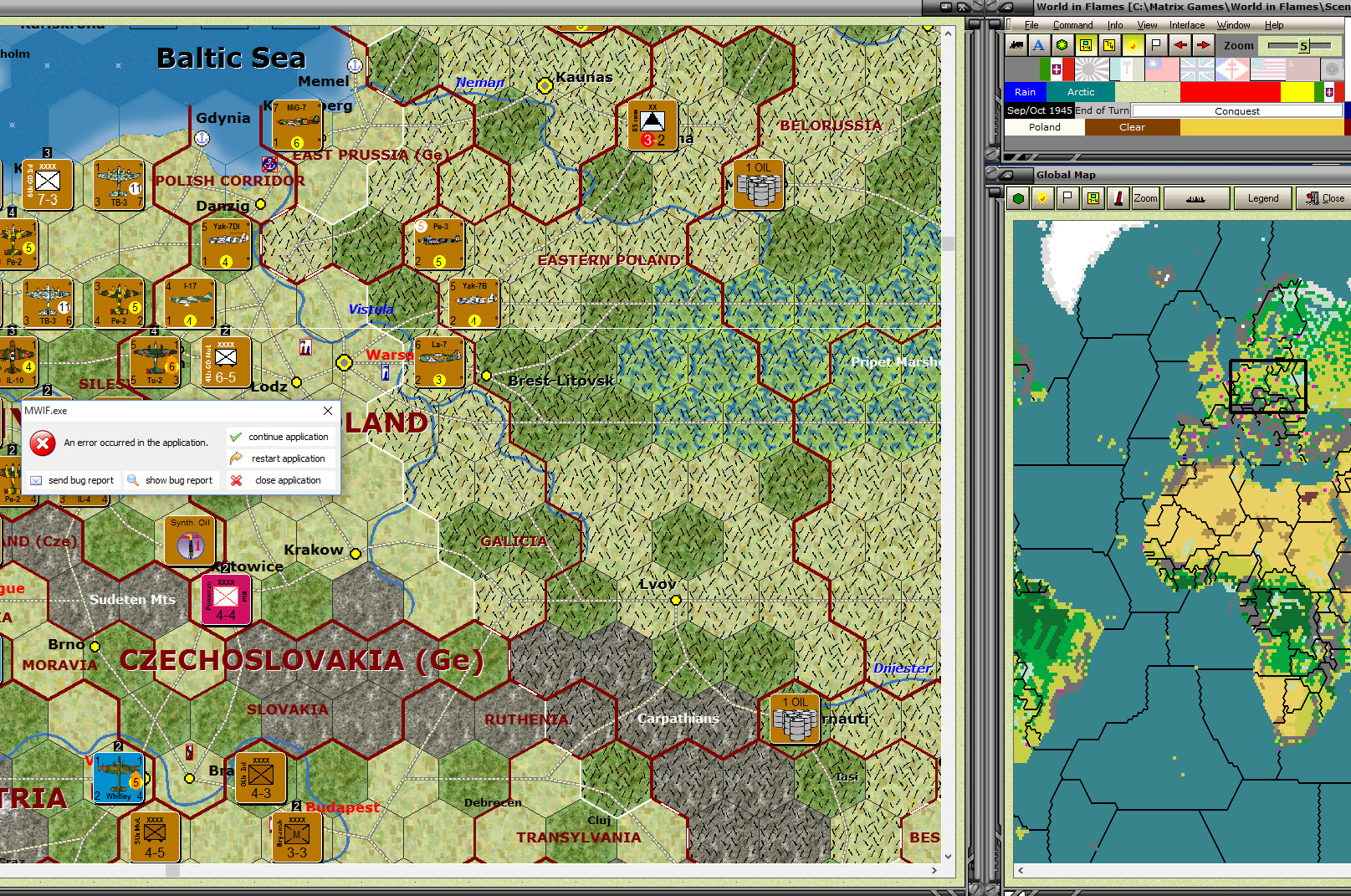Screen dimensions: 1351x896
Task: Click sun weather icon in Global Map toolbar
Action: (1042, 198)
